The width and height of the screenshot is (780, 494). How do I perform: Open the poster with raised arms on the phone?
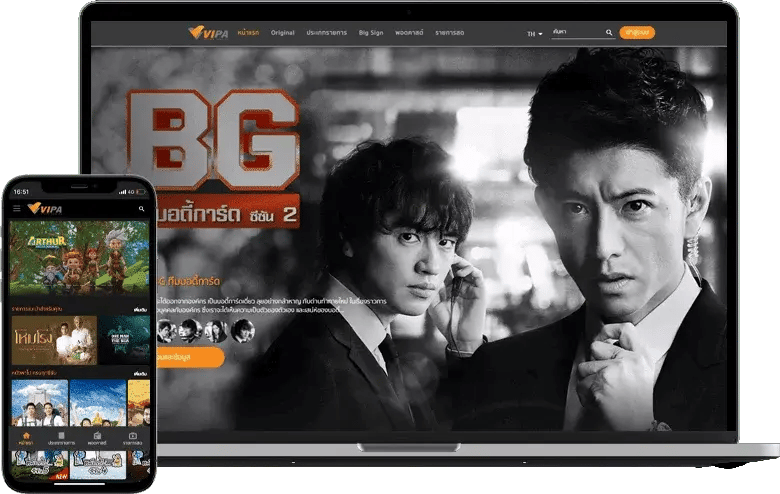pyautogui.click(x=98, y=403)
